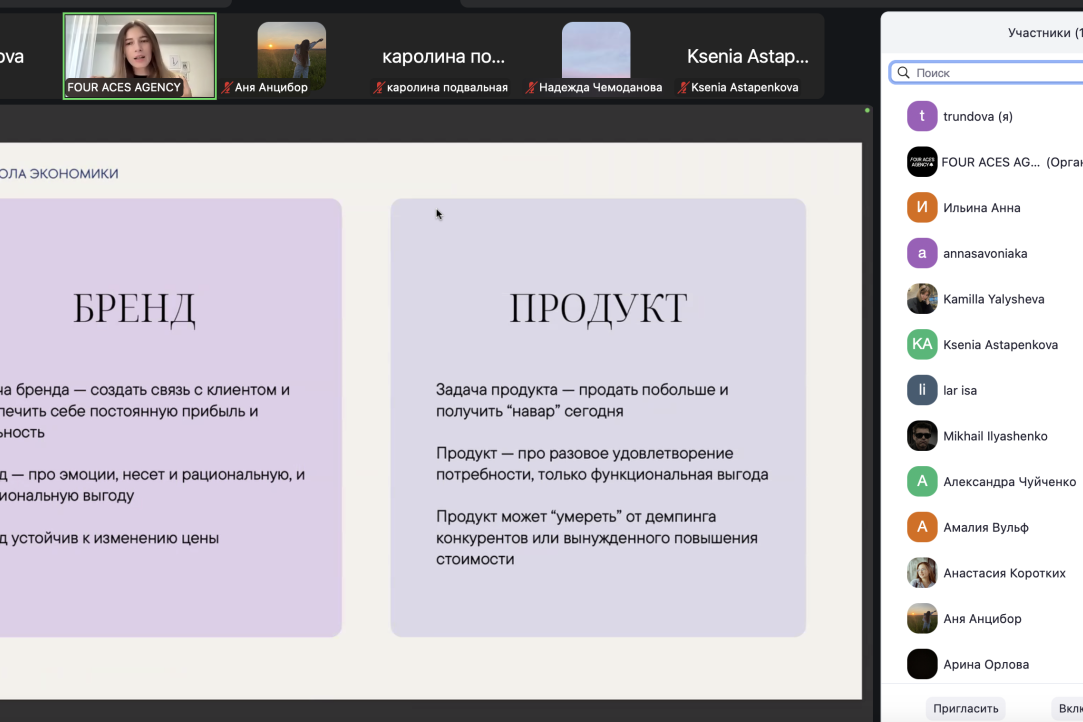
Task: Click annasavoniaka's purple letter avatar
Action: pos(922,253)
